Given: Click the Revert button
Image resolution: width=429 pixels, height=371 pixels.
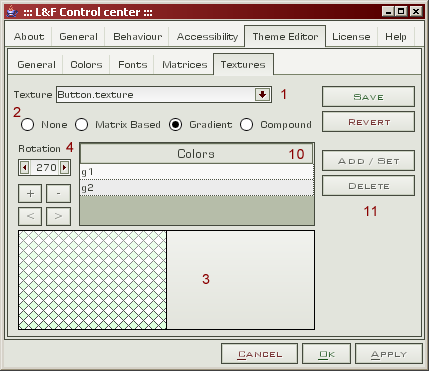Looking at the screenshot, I should pyautogui.click(x=368, y=122).
